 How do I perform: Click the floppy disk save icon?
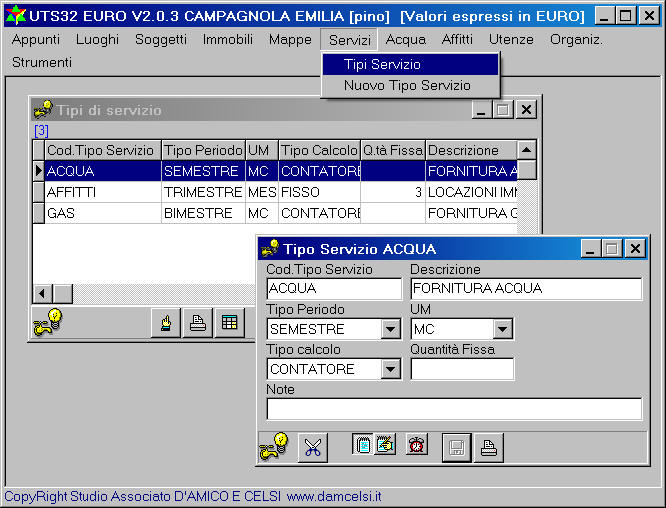(456, 447)
